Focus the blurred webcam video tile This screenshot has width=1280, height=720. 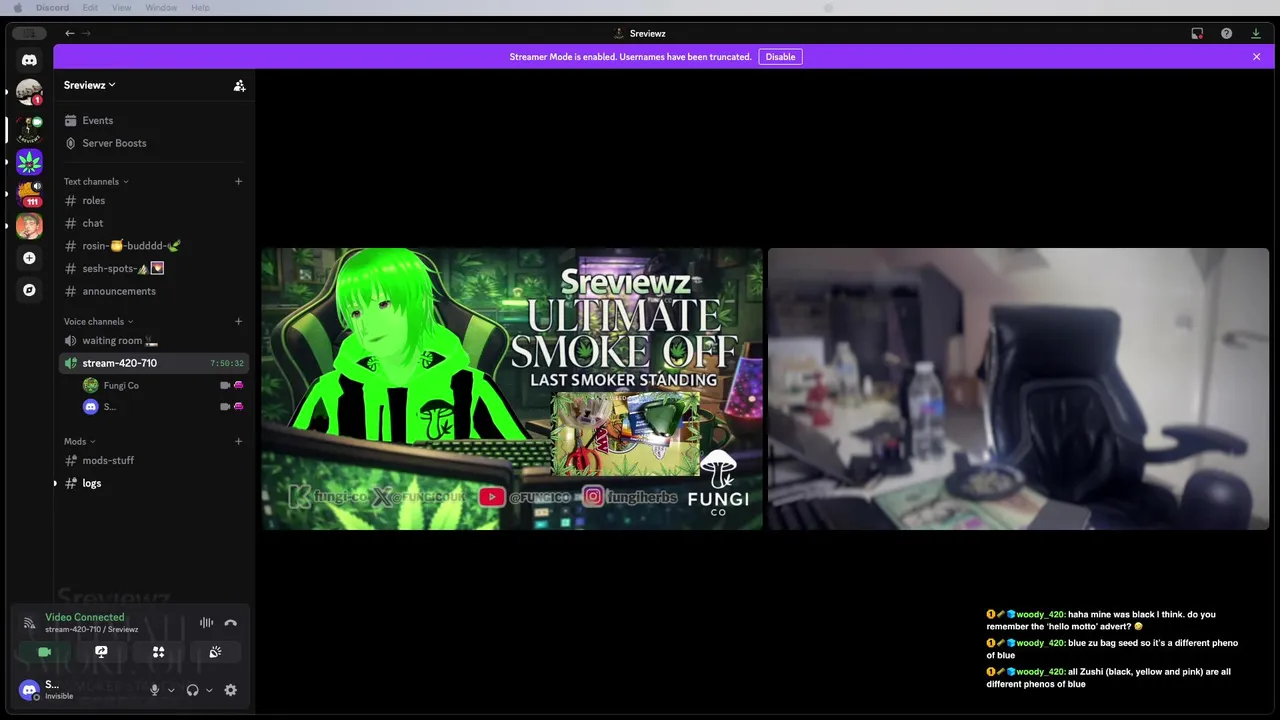(1018, 389)
